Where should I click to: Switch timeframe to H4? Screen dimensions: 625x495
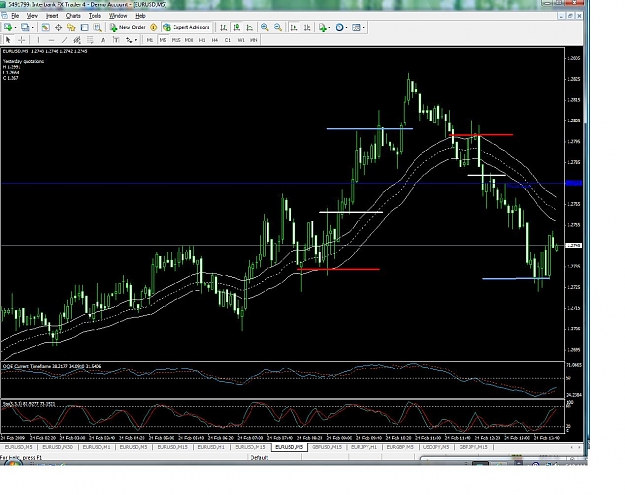pos(215,40)
